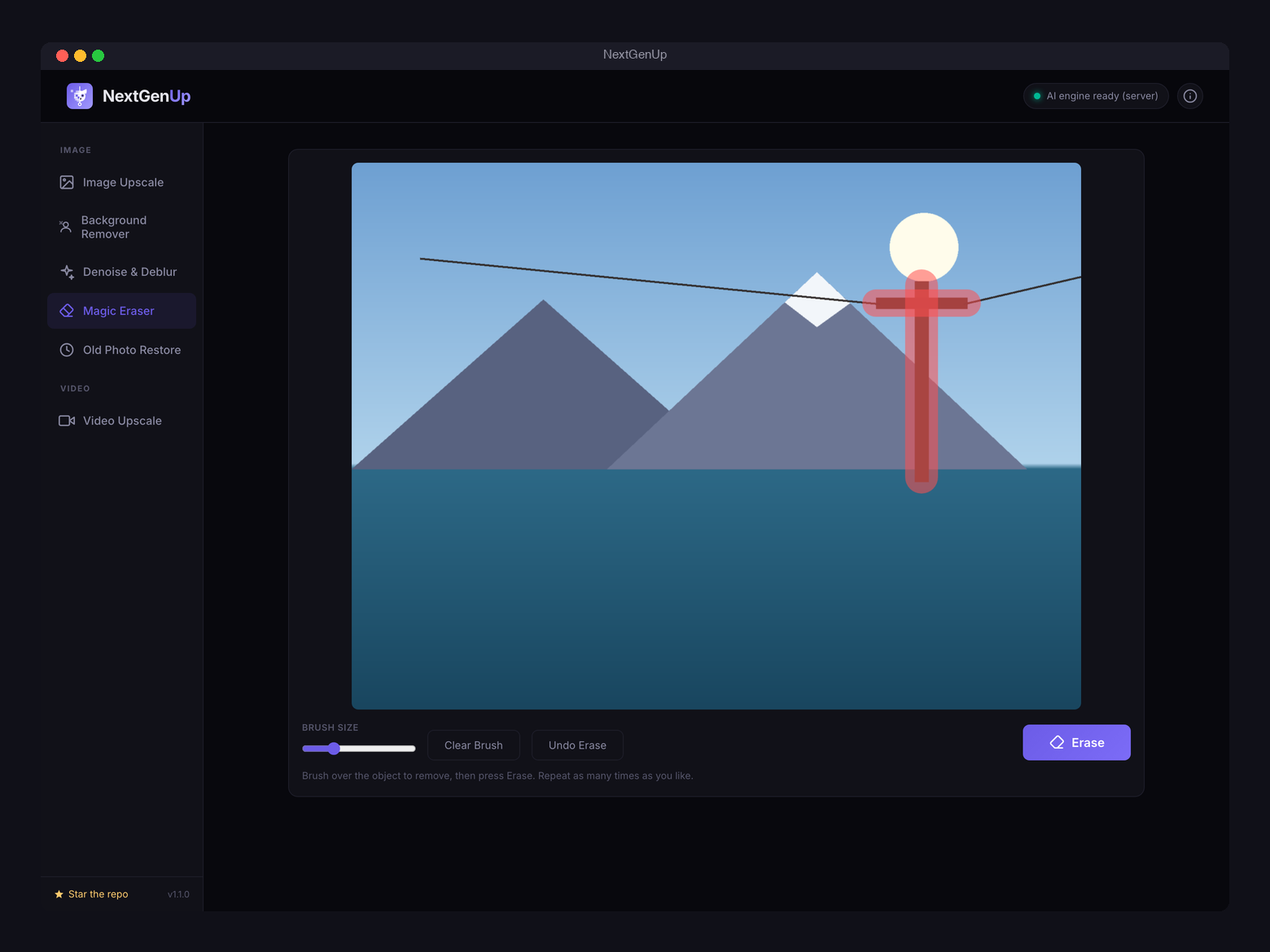Select the Magic Eraser label

click(x=118, y=311)
